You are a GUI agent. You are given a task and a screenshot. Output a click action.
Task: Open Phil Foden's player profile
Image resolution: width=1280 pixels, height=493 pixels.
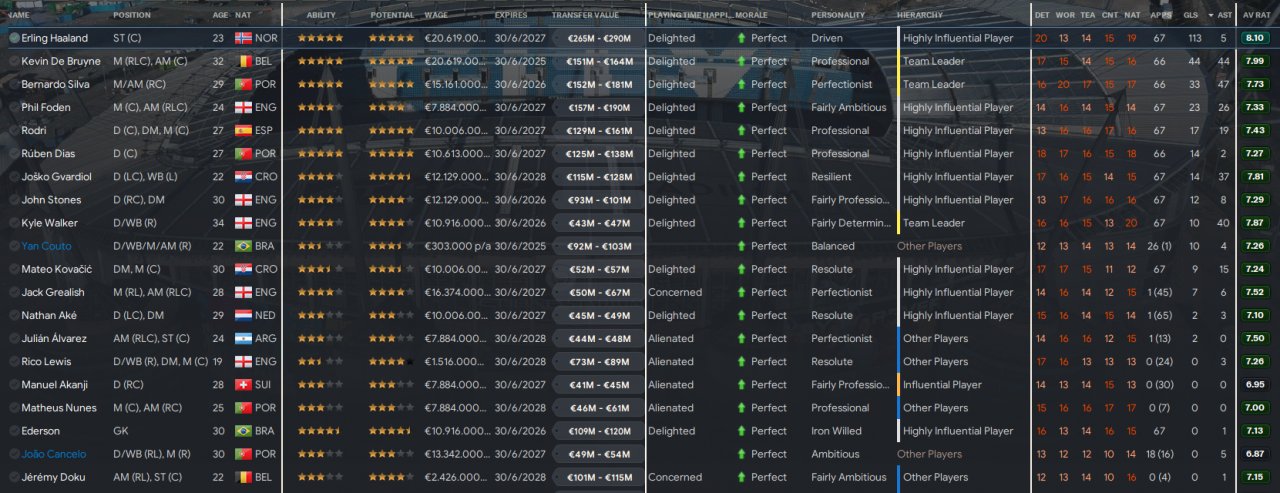tap(45, 107)
